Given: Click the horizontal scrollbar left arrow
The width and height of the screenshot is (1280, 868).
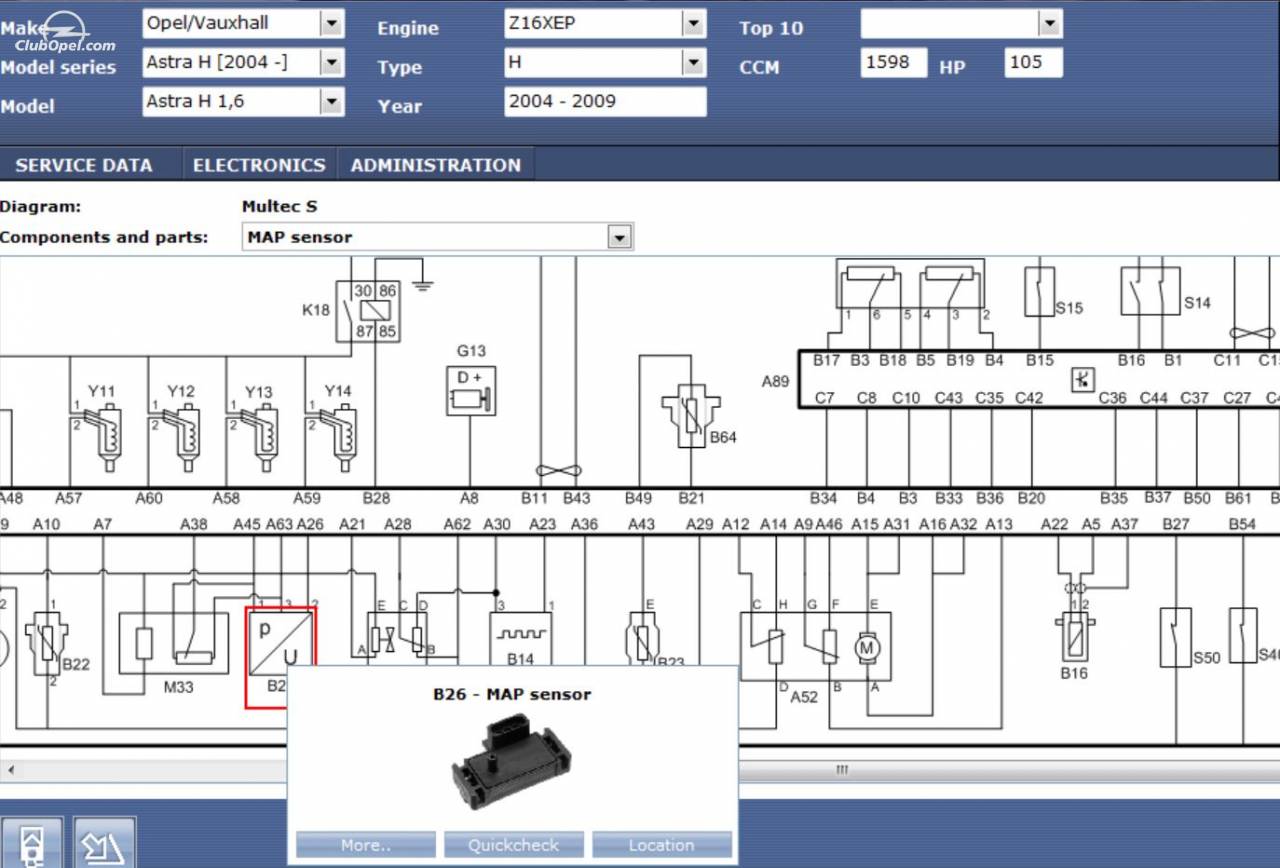Looking at the screenshot, I should [9, 770].
